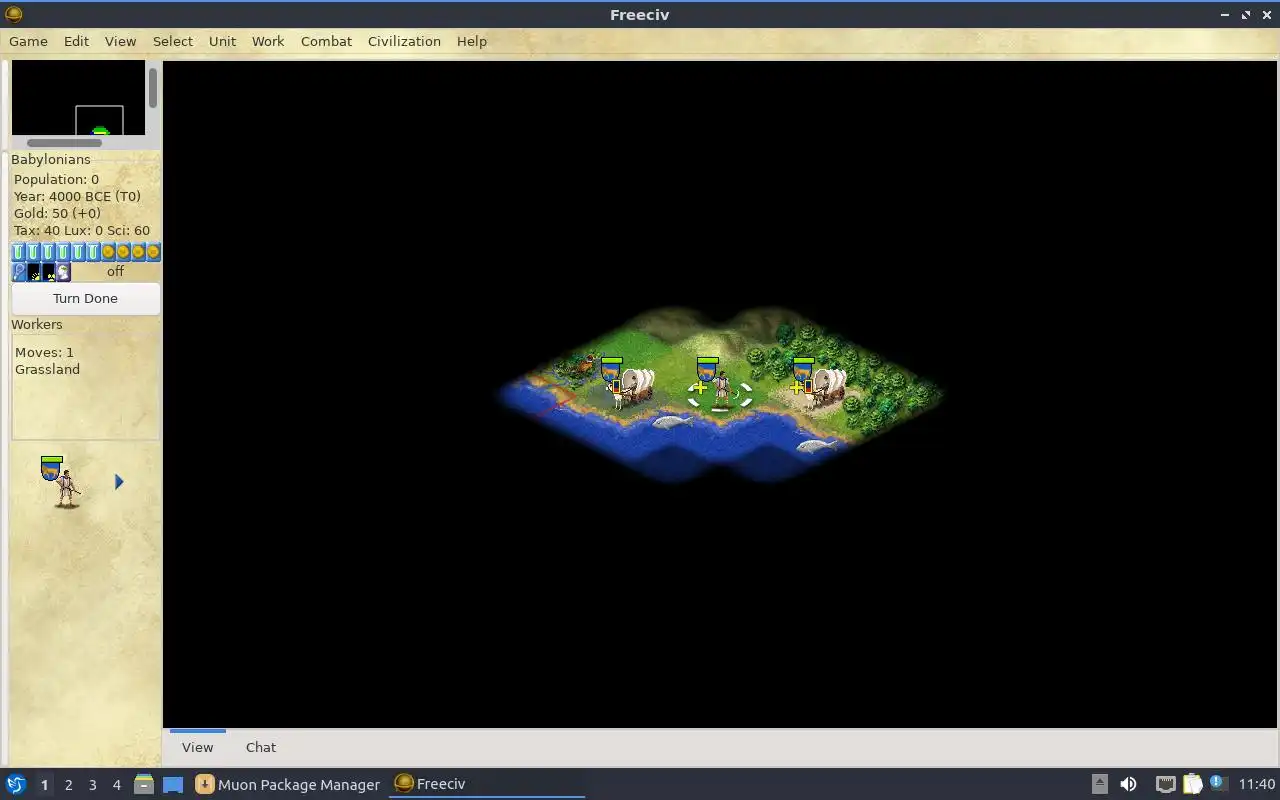
Task: Click the Grassland terrain info text
Action: pos(47,369)
